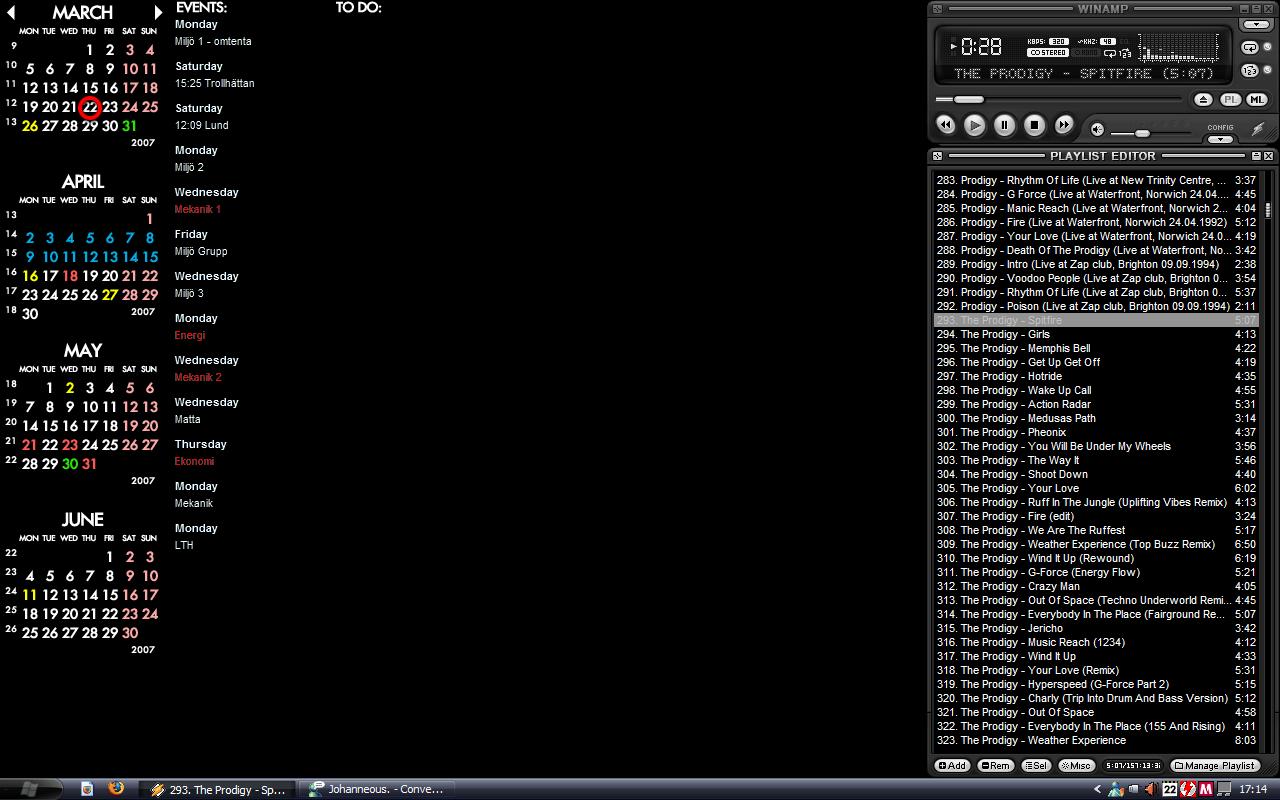The height and width of the screenshot is (800, 1280).
Task: Select playlist track 294 The Prodigy - Girls
Action: click(x=1096, y=334)
